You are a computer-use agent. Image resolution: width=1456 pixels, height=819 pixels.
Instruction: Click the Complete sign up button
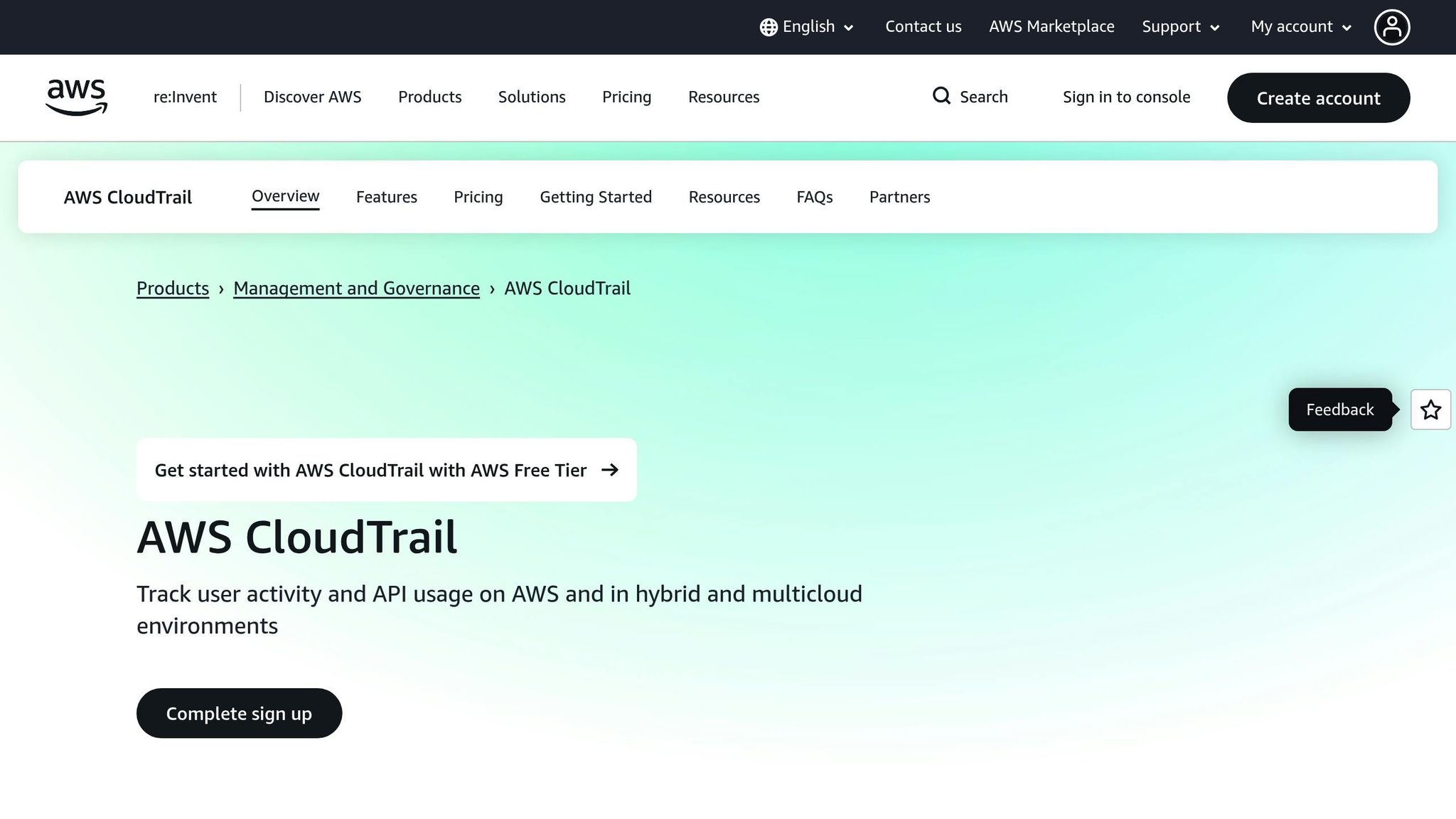pos(239,713)
